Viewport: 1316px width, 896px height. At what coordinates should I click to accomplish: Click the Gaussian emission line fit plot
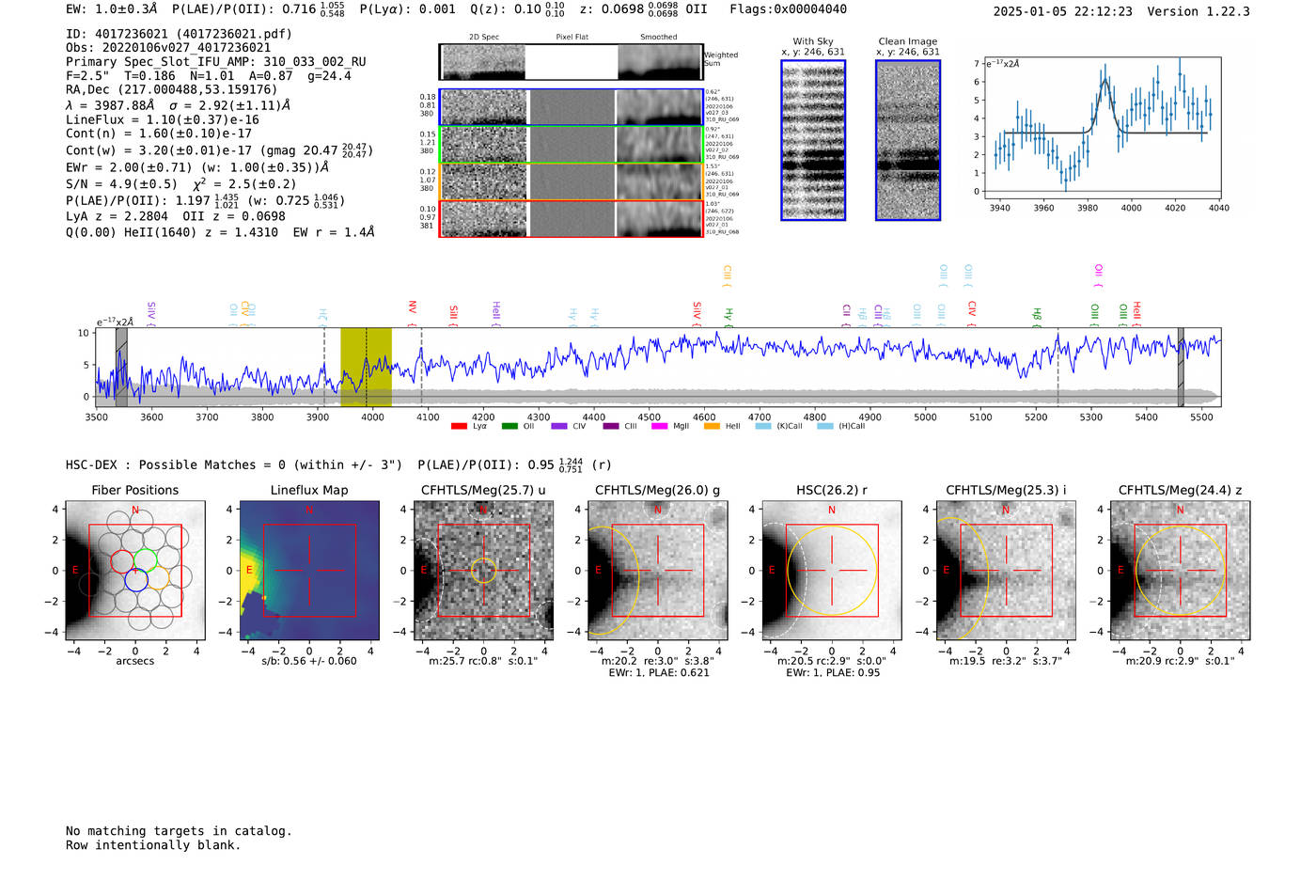[x=1102, y=128]
